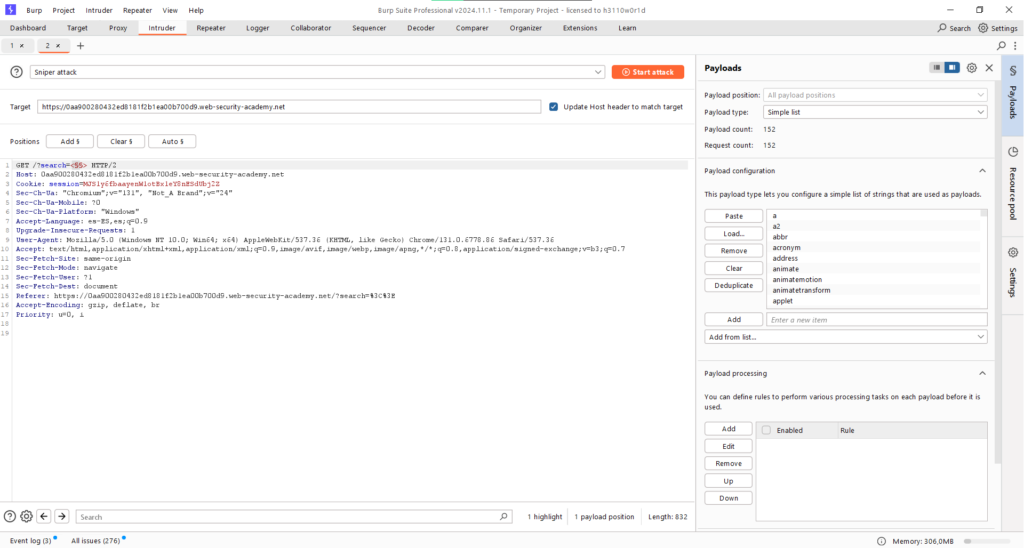
Task: Open Payload type Simple list dropdown
Action: coord(875,112)
